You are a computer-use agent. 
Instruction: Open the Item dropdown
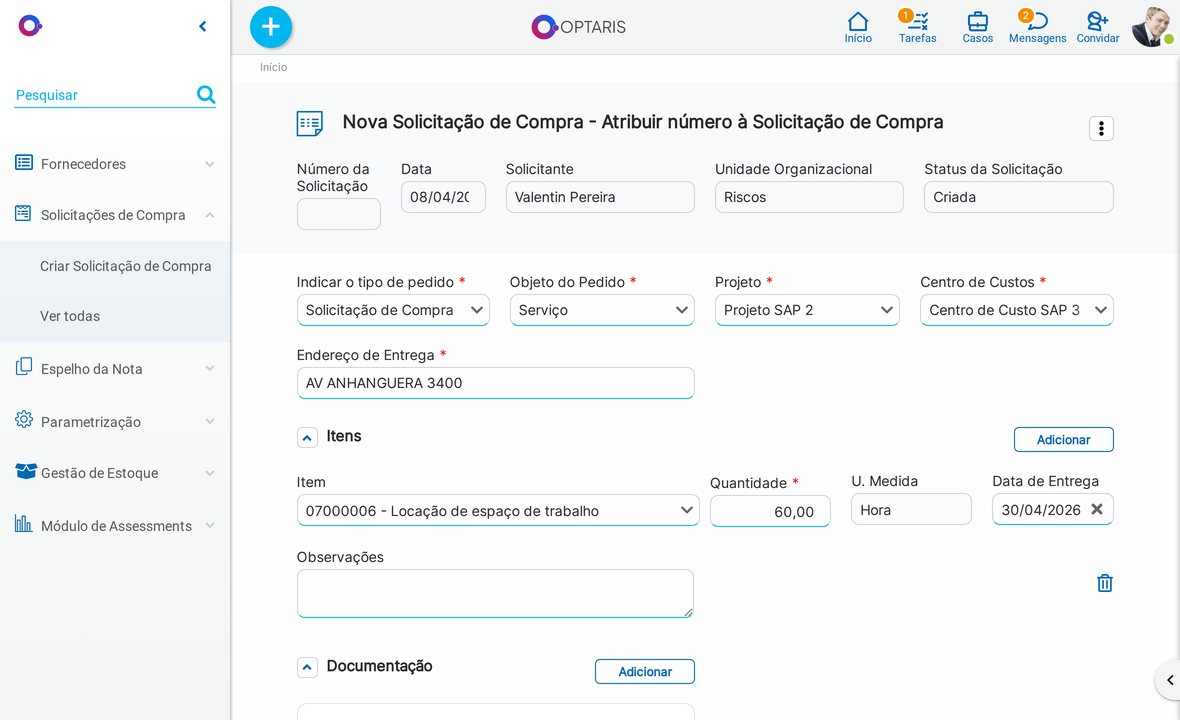[x=498, y=510]
